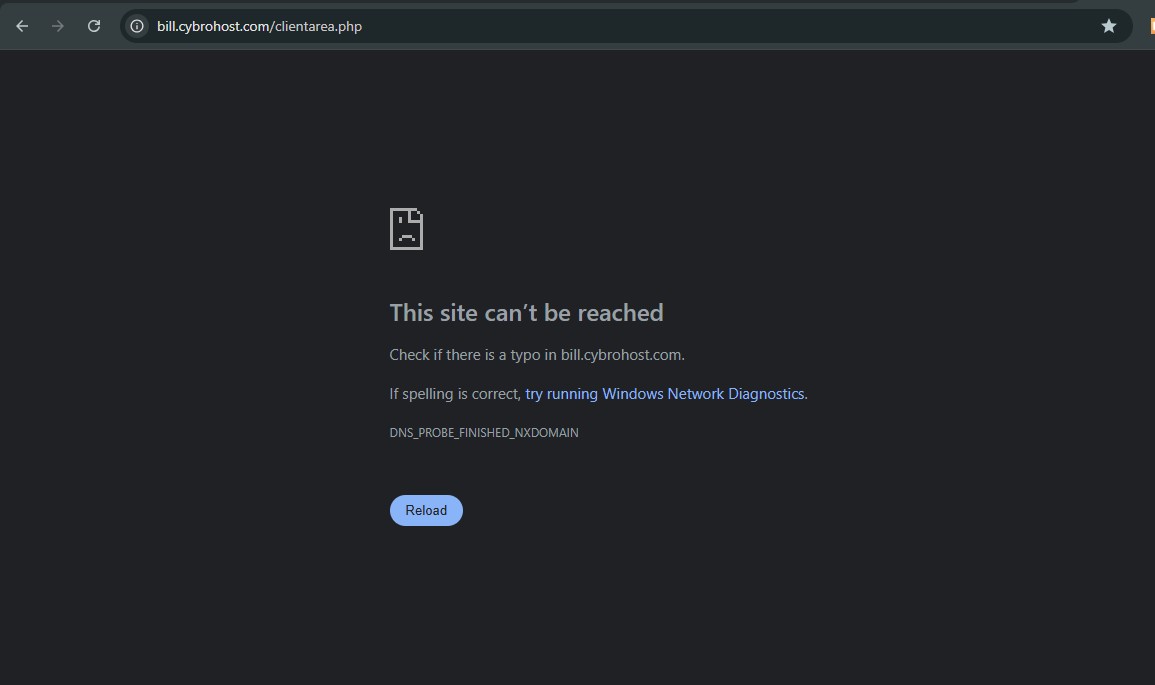Screen dimensions: 1155x685
Task: Click the address bar URL text
Action: [x=259, y=27]
